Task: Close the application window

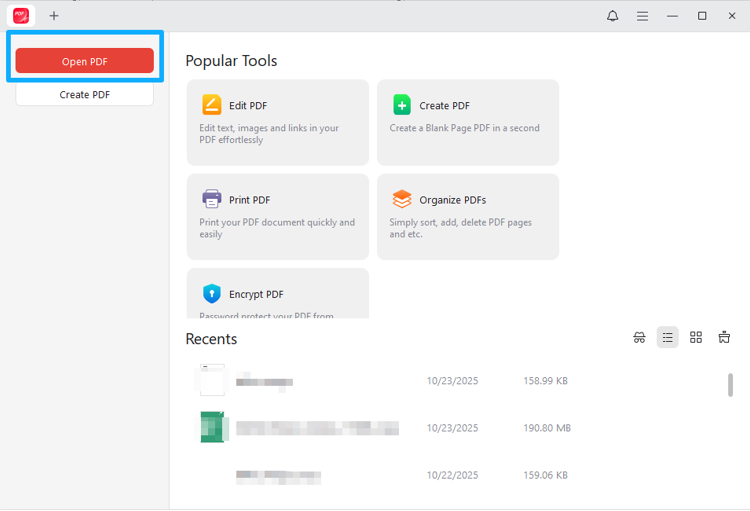Action: click(x=732, y=16)
